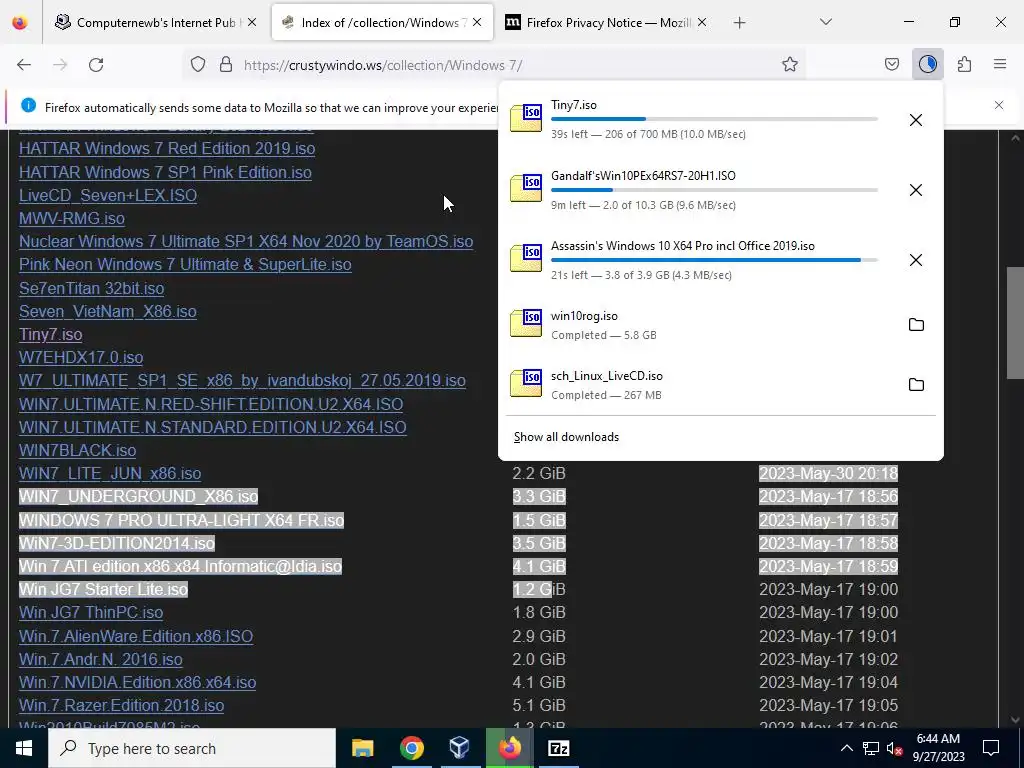Close the Index of /collection tab
The image size is (1024, 768).
tap(477, 23)
